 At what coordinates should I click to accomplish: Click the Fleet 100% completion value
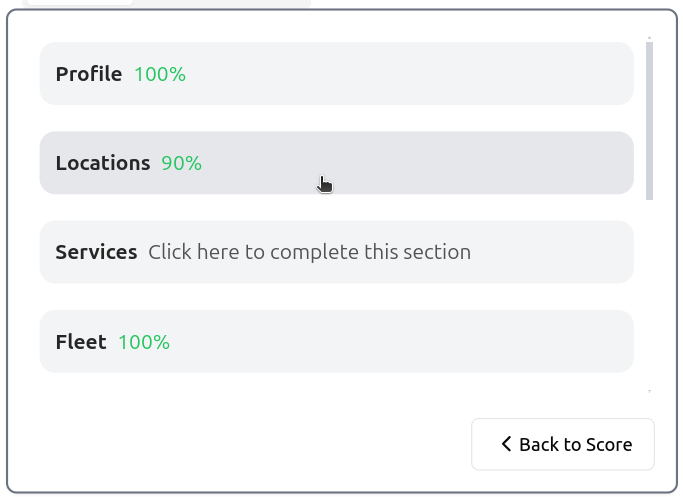[x=144, y=342]
